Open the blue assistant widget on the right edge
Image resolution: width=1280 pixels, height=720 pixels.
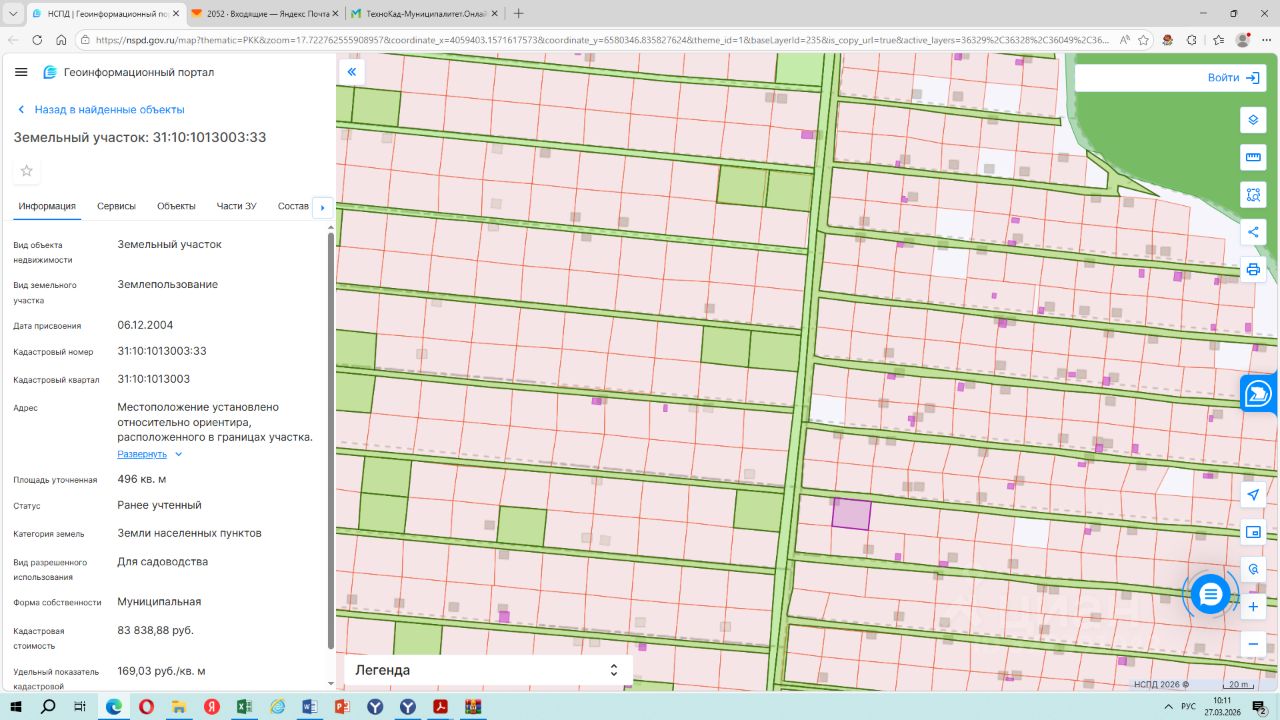tap(1260, 394)
